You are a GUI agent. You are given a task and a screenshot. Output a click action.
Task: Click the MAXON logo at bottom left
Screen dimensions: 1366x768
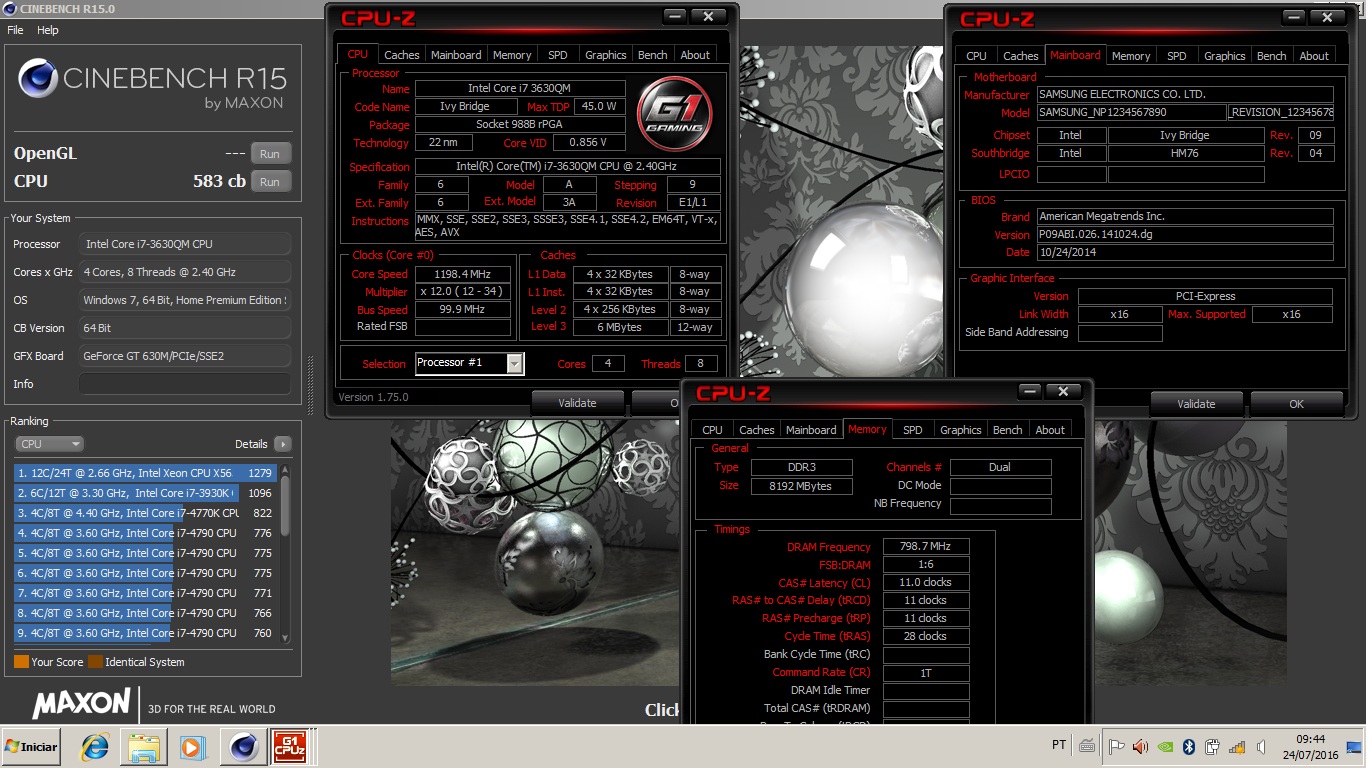click(81, 703)
